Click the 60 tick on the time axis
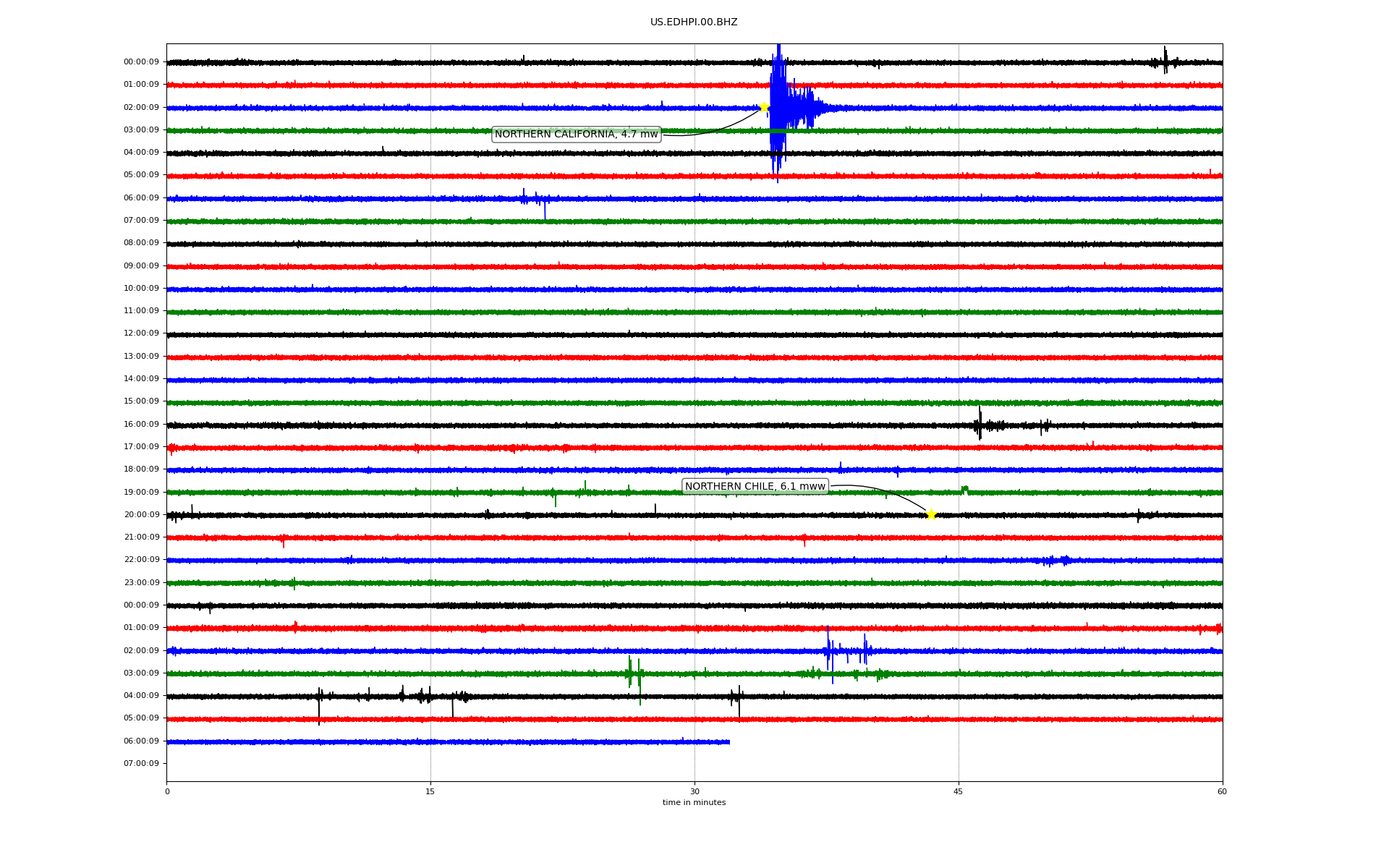 click(x=1222, y=791)
